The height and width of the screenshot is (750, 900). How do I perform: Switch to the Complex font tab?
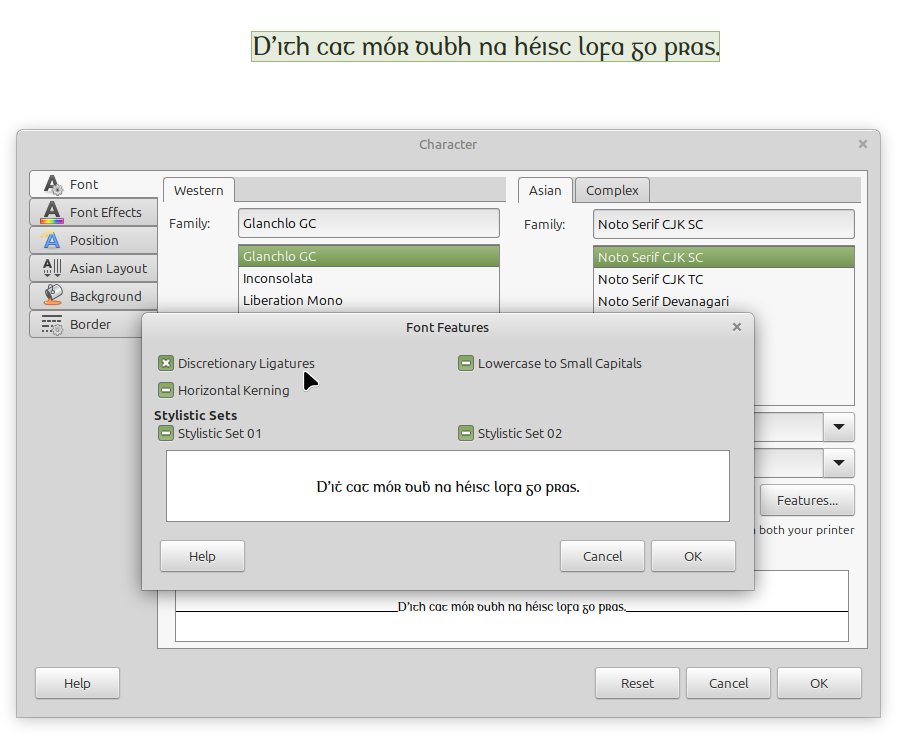tap(612, 190)
